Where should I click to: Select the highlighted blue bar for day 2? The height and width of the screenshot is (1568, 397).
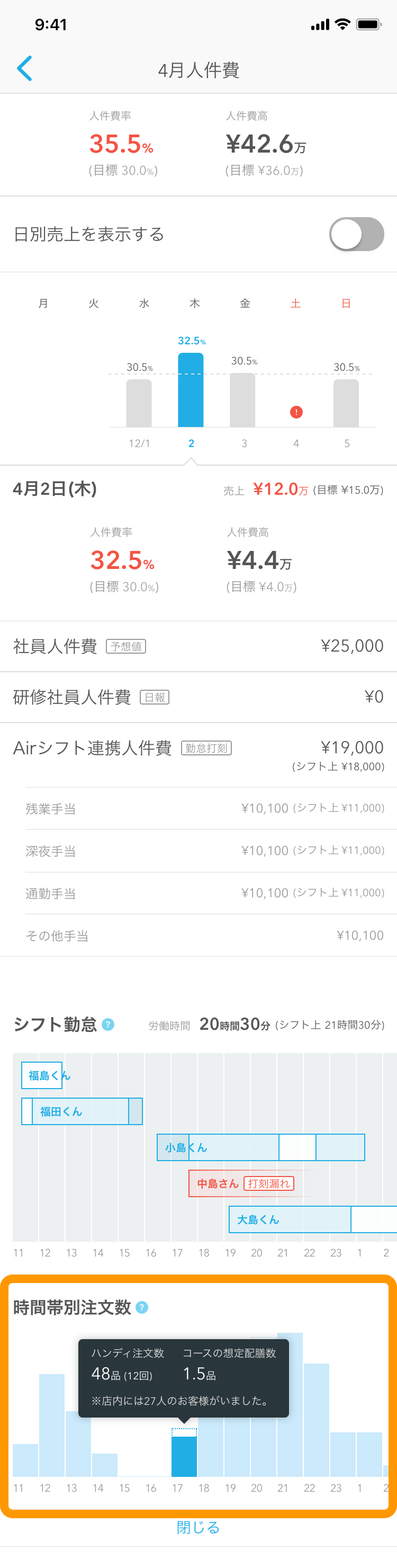click(x=191, y=389)
